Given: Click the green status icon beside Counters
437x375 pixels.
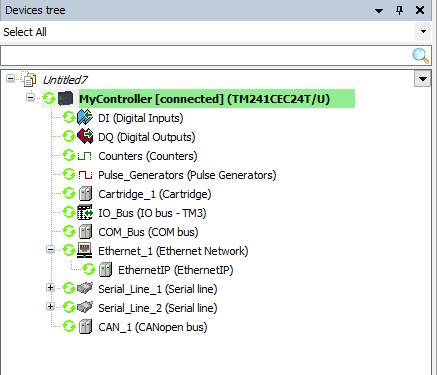Looking at the screenshot, I should (x=69, y=156).
